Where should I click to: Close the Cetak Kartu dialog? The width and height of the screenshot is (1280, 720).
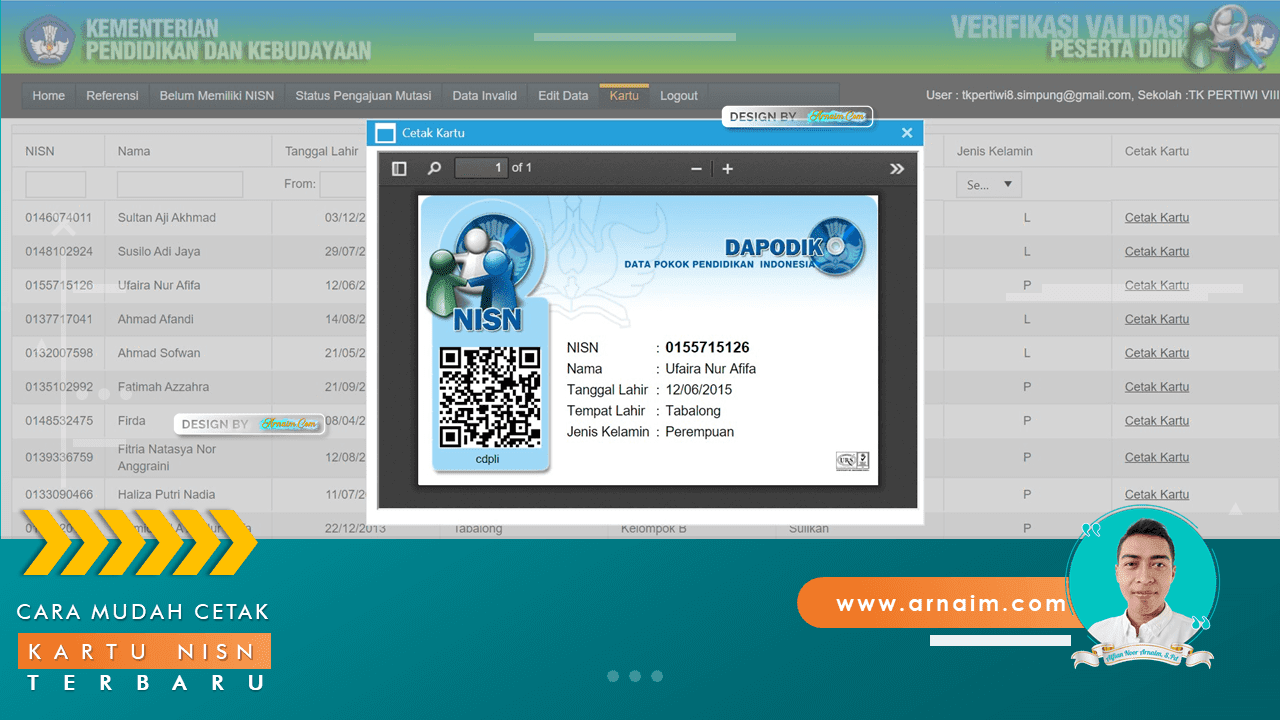[x=907, y=132]
